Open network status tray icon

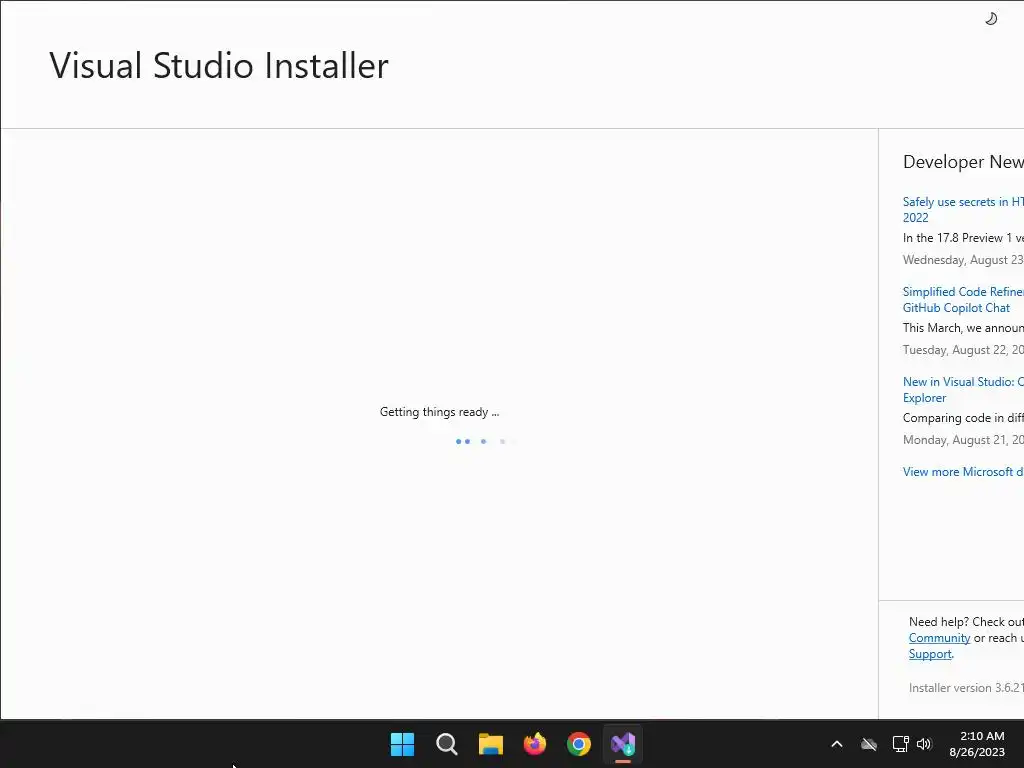[901, 744]
